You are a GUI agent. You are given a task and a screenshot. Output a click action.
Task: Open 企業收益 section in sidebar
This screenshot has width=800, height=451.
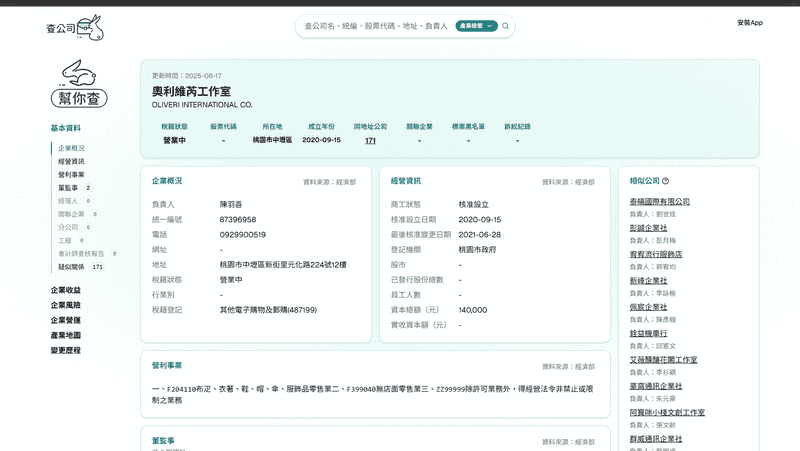click(65, 290)
